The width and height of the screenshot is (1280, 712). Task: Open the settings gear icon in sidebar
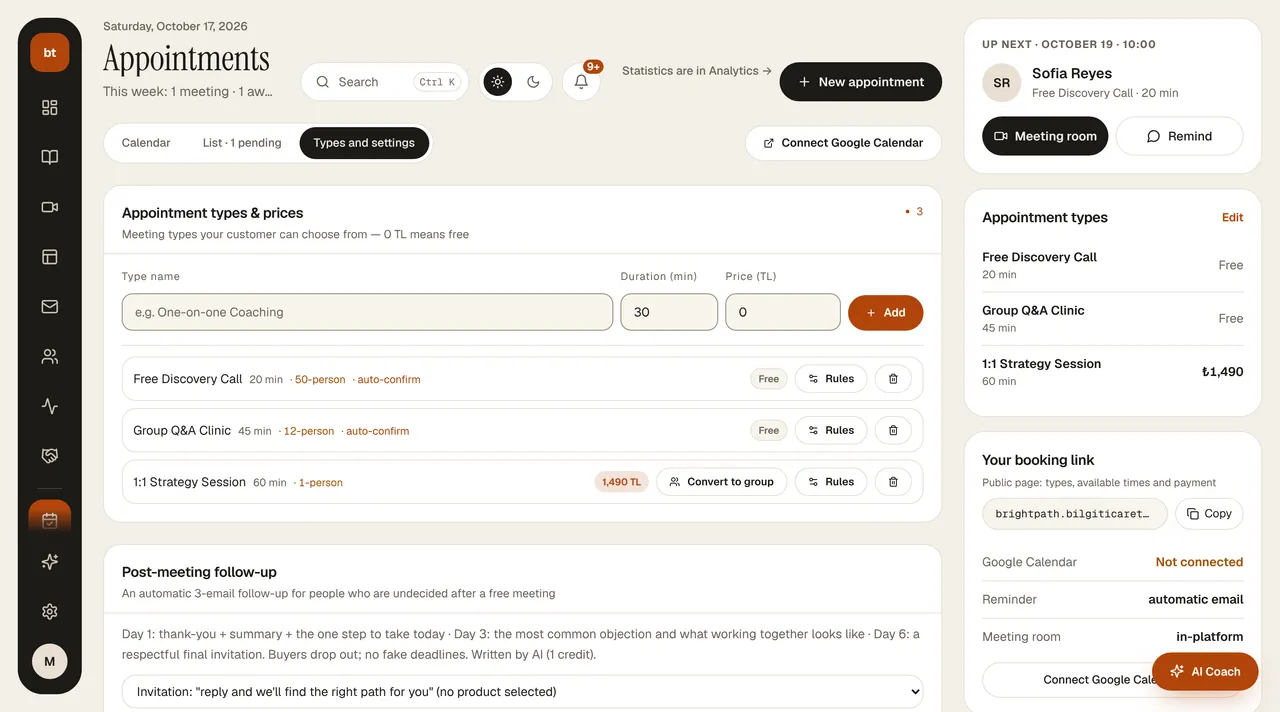[50, 612]
